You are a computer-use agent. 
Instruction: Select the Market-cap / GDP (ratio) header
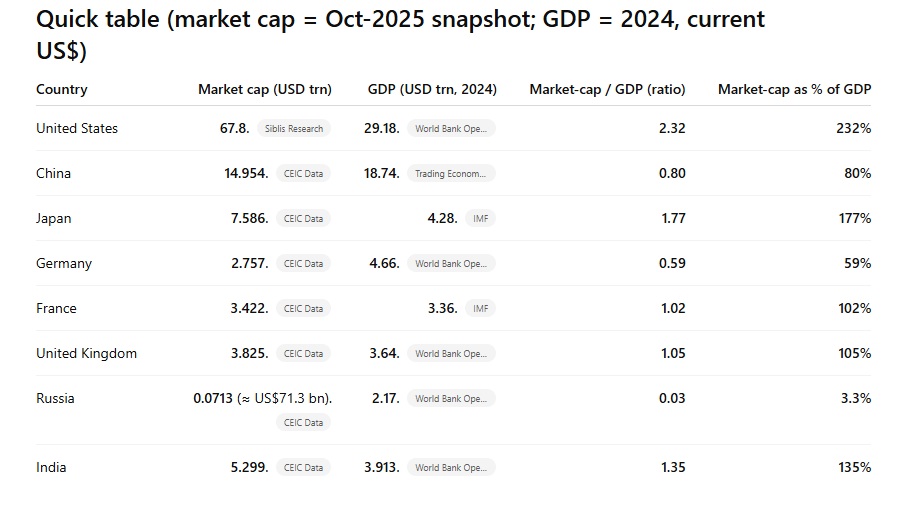click(x=607, y=90)
